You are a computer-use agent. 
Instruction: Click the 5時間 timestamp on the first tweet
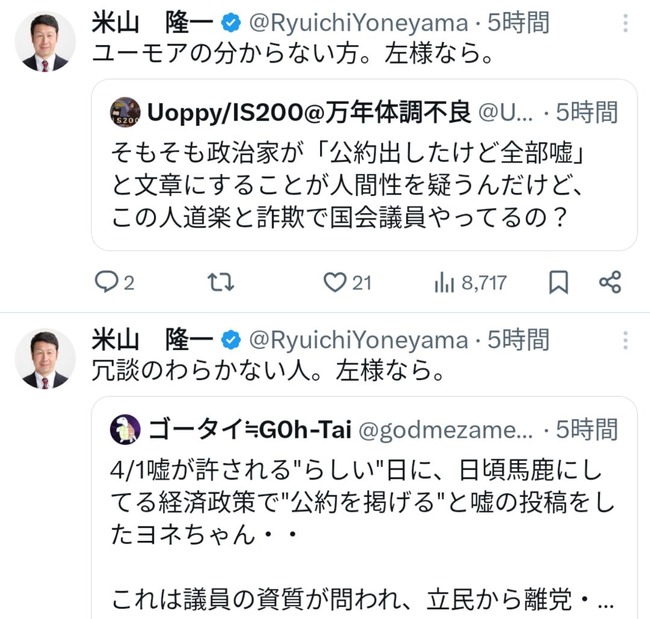[x=515, y=23]
